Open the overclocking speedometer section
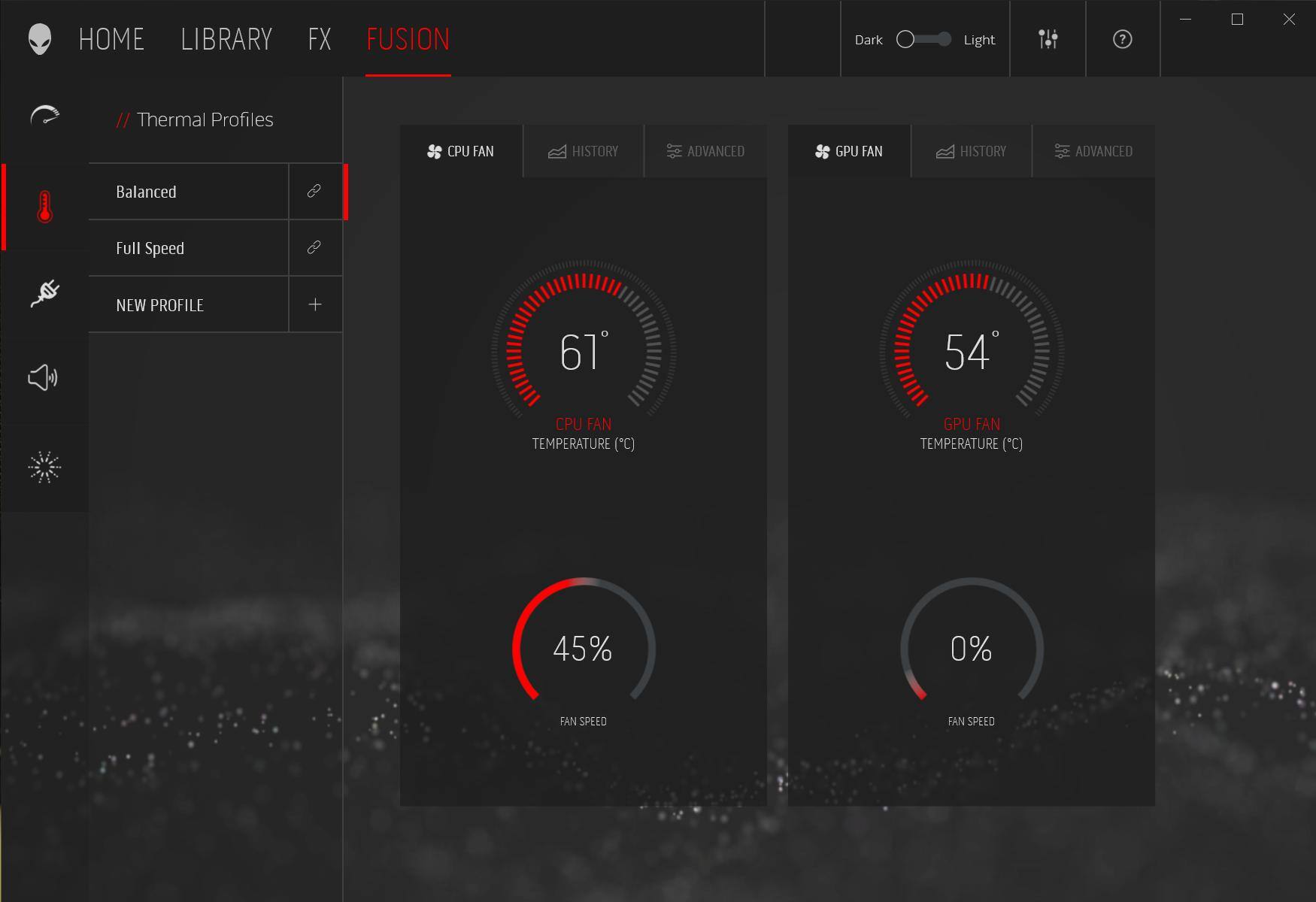 44,116
